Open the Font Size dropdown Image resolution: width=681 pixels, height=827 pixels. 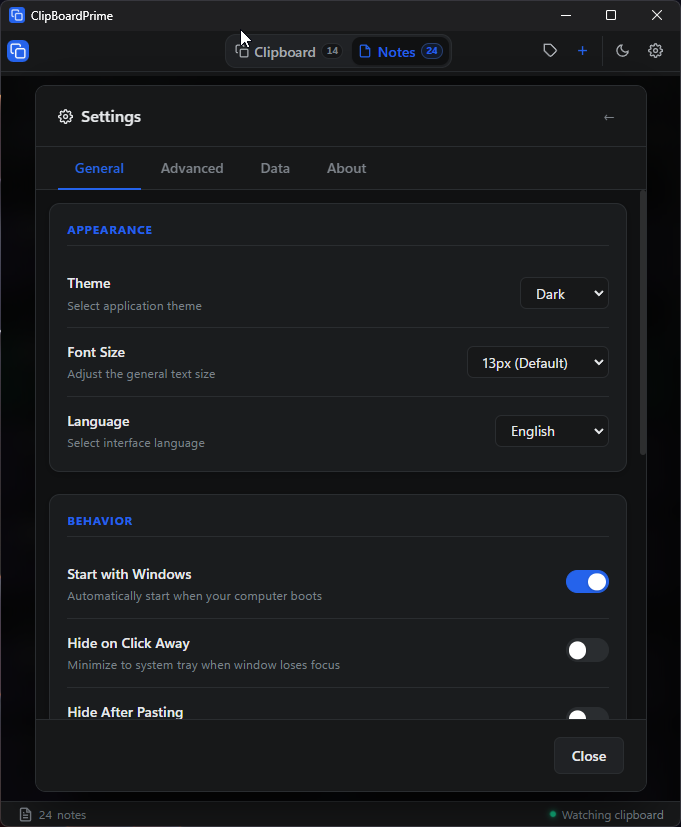538,362
